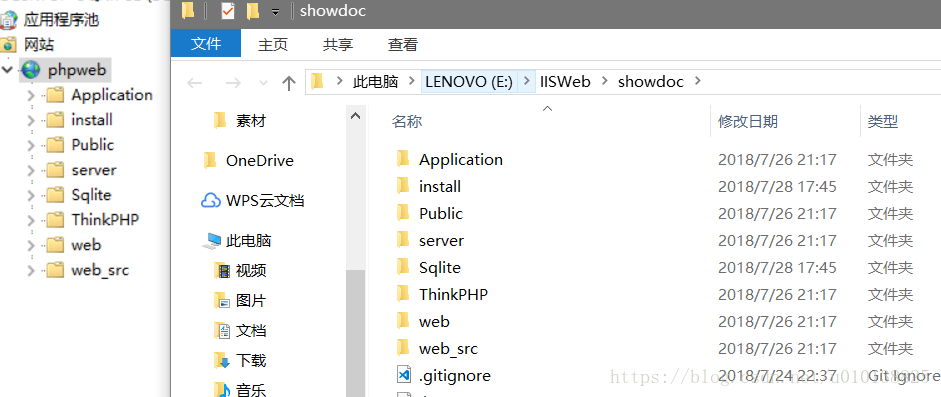Switch to the 共享 ribbon tab
Viewport: 941px width, 397px height.
[x=338, y=44]
